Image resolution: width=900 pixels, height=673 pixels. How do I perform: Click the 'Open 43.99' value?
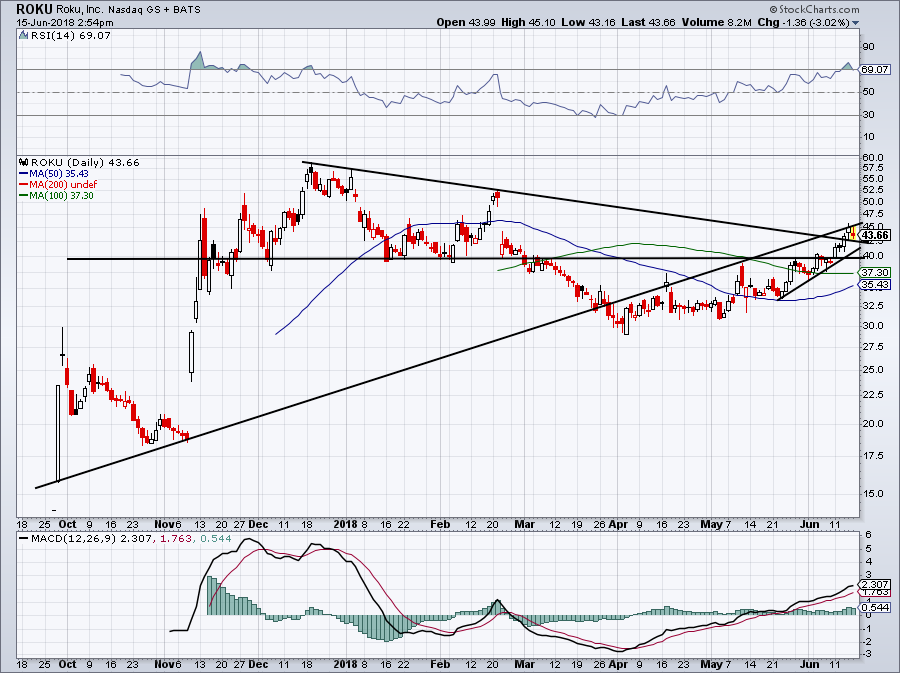(x=464, y=22)
